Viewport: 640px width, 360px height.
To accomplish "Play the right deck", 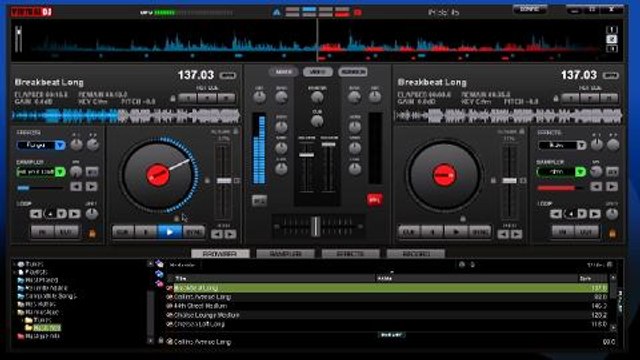I will coord(456,232).
